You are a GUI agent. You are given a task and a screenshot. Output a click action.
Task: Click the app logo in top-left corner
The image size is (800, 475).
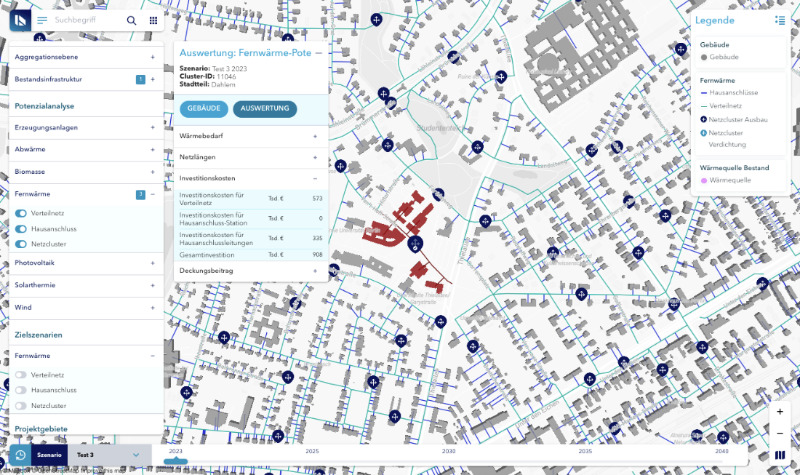point(18,20)
